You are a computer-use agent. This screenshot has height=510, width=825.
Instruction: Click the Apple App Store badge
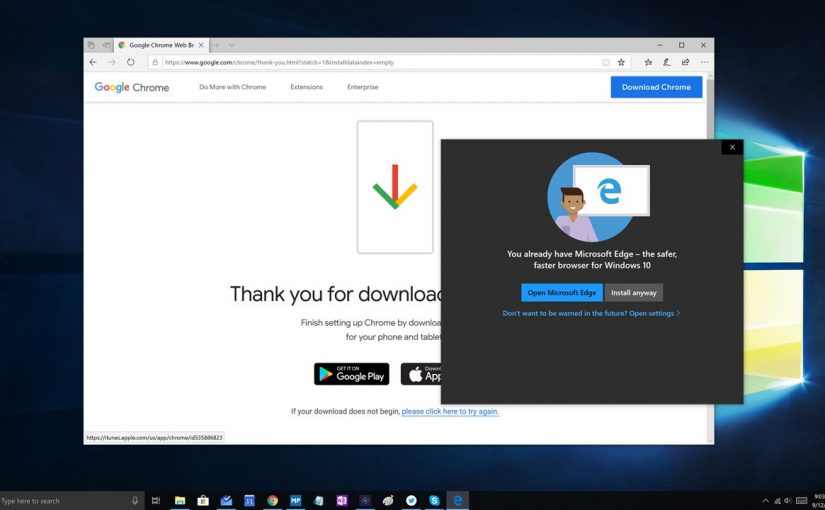[x=421, y=374]
